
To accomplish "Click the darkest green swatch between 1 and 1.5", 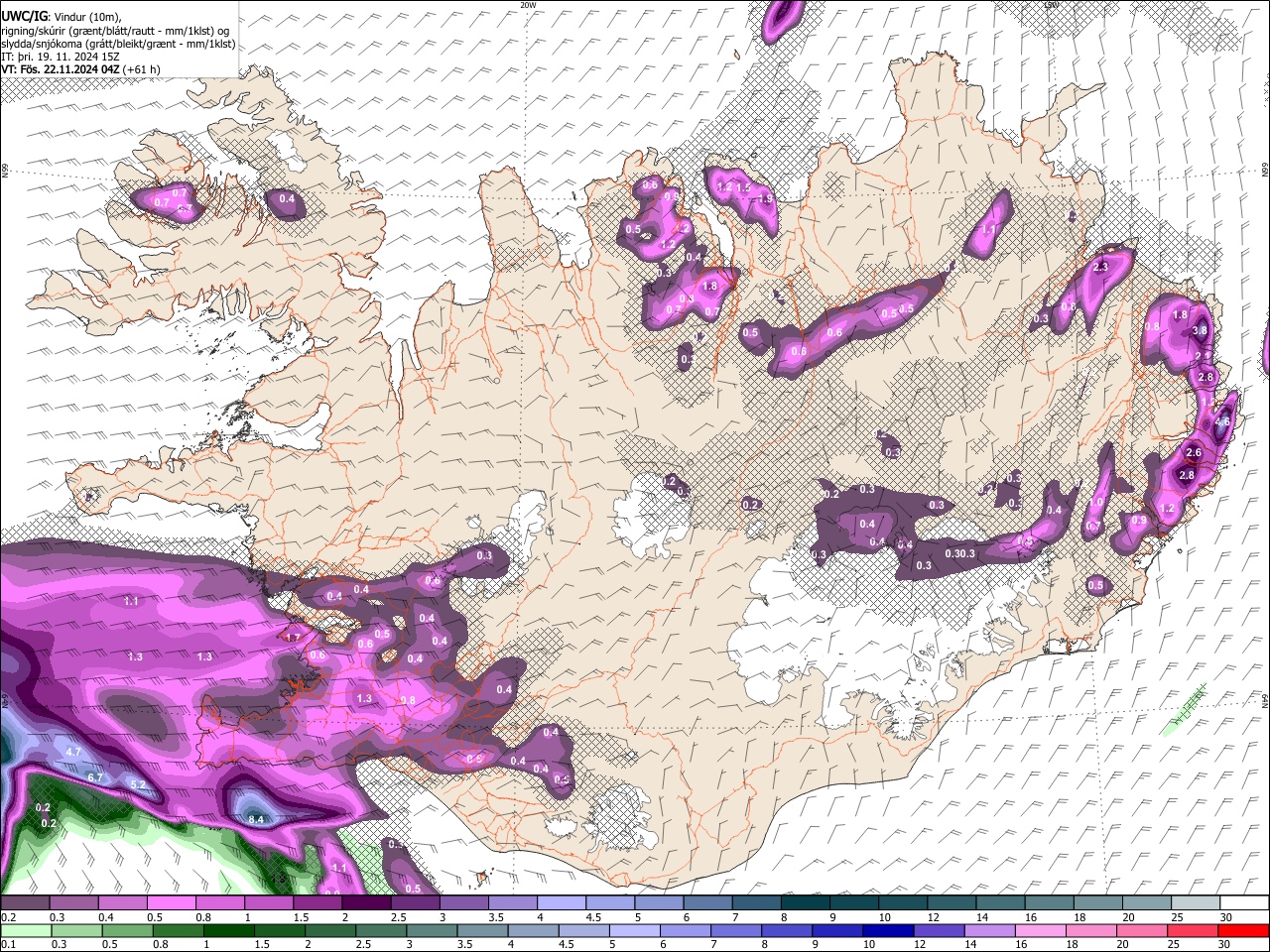I will pos(229,930).
